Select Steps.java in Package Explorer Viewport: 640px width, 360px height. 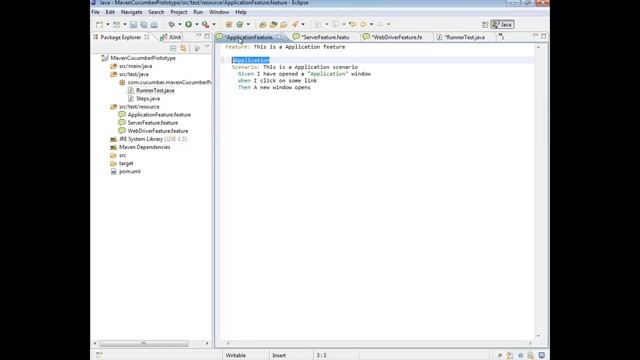click(x=148, y=99)
